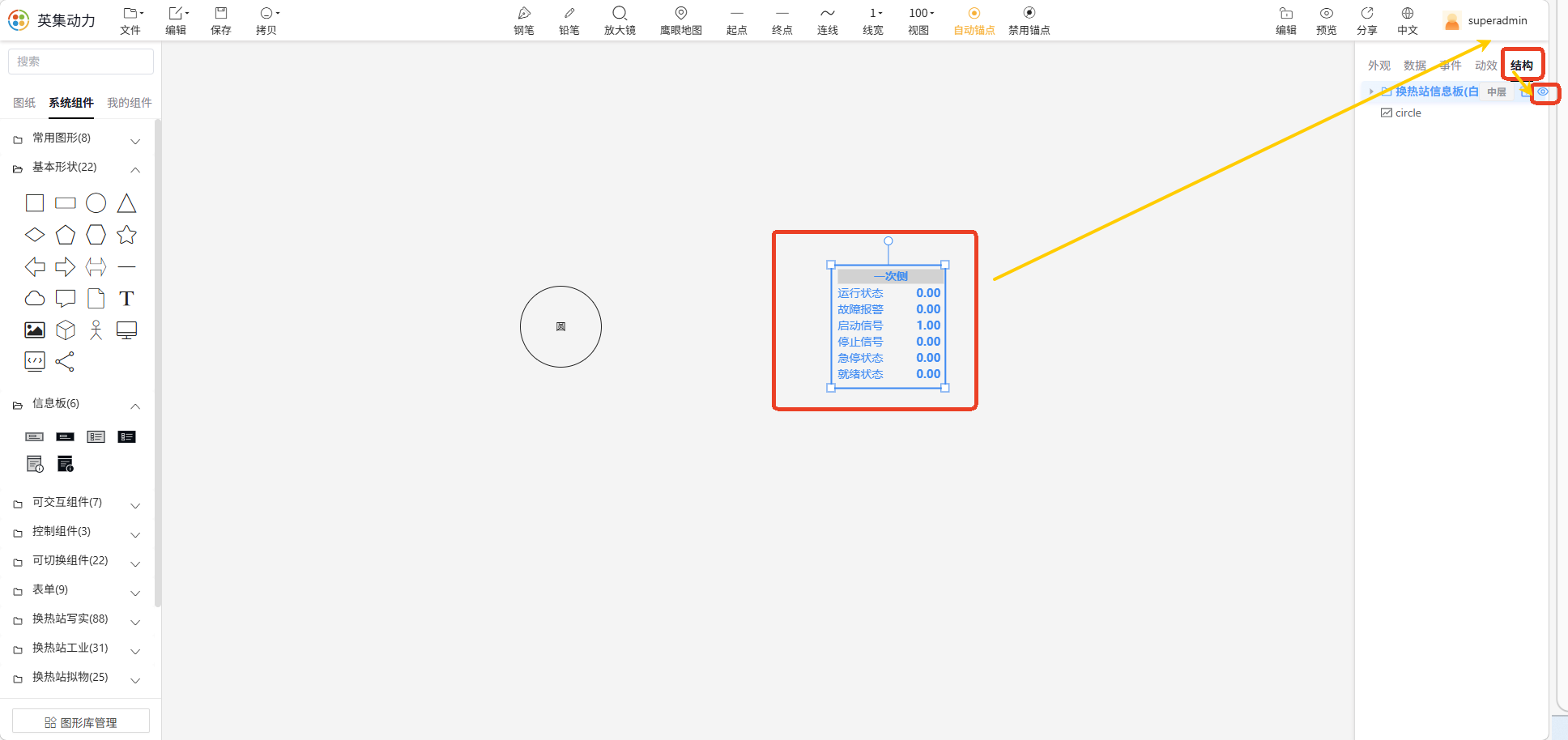
Task: Open the 视图 100 zoom dropdown
Action: coord(919,21)
